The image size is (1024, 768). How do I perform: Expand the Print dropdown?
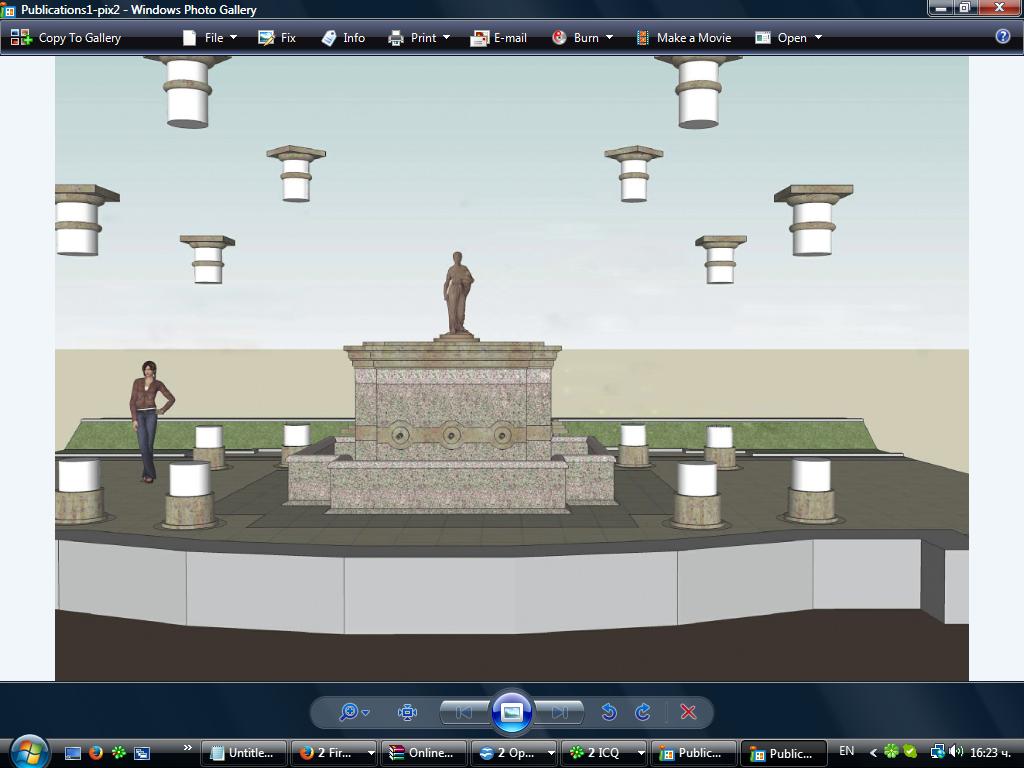point(447,38)
